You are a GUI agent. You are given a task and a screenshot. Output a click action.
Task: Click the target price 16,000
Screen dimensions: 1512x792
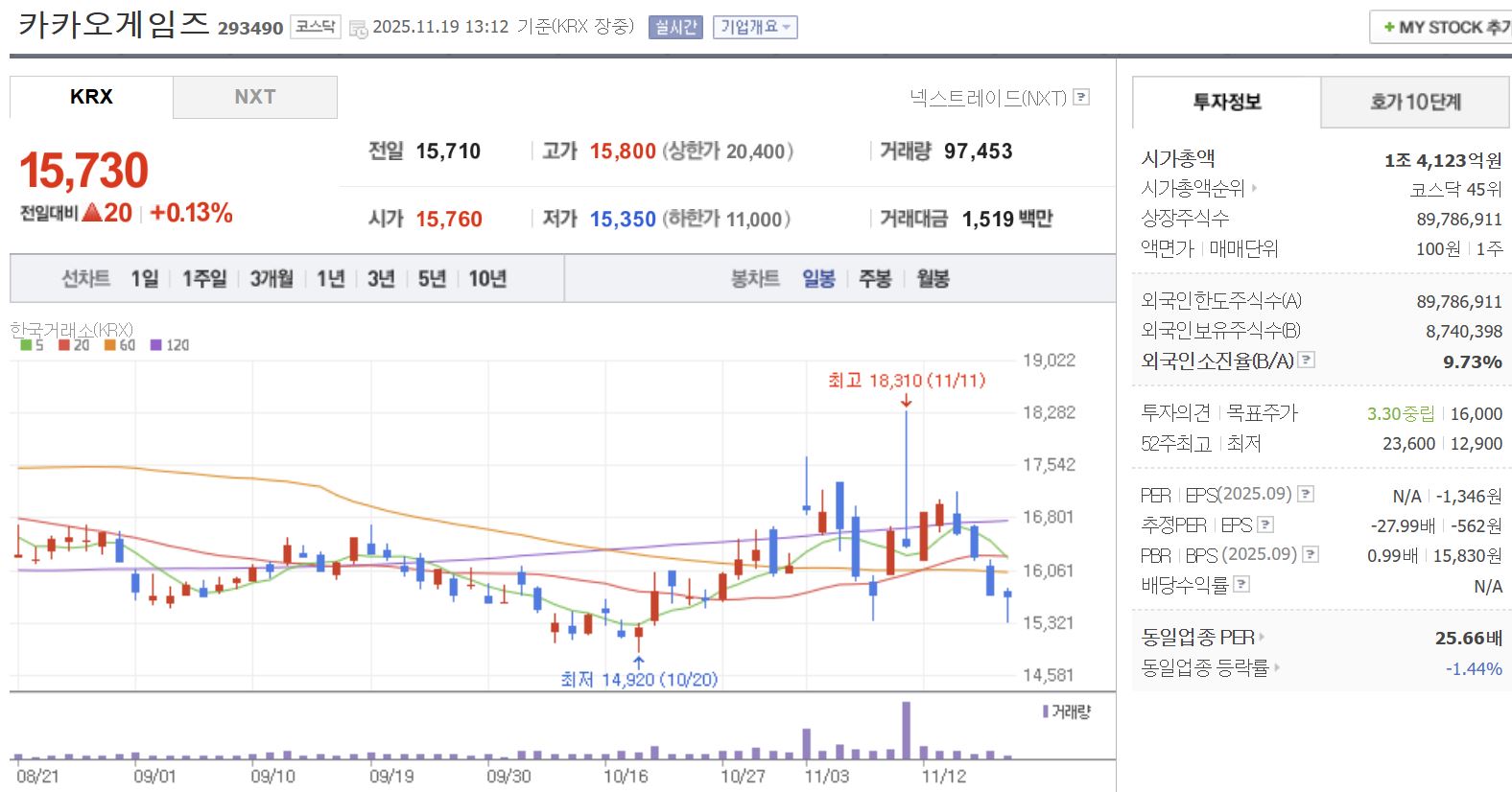pos(1477,413)
